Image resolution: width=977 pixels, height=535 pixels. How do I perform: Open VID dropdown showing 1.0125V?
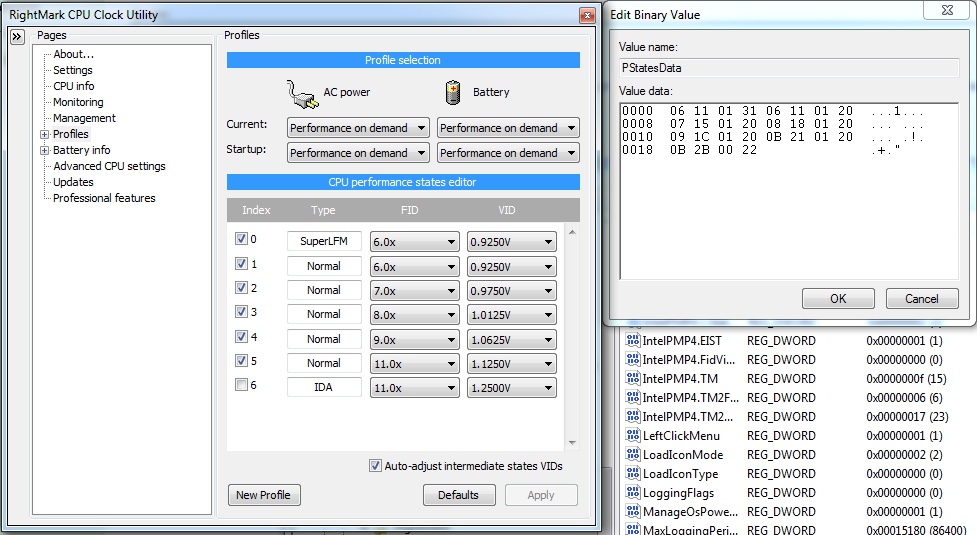[512, 315]
